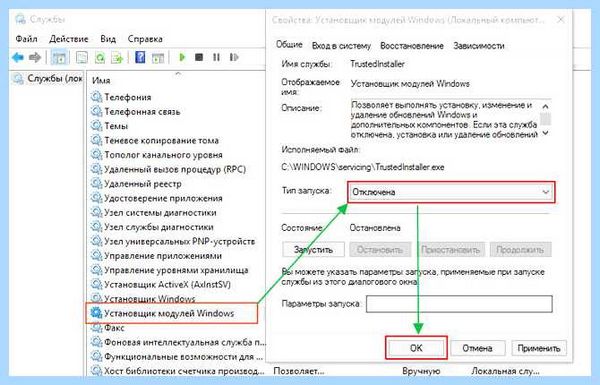Click the TrustedInstaller service name text
This screenshot has width=600, height=385.
click(377, 64)
